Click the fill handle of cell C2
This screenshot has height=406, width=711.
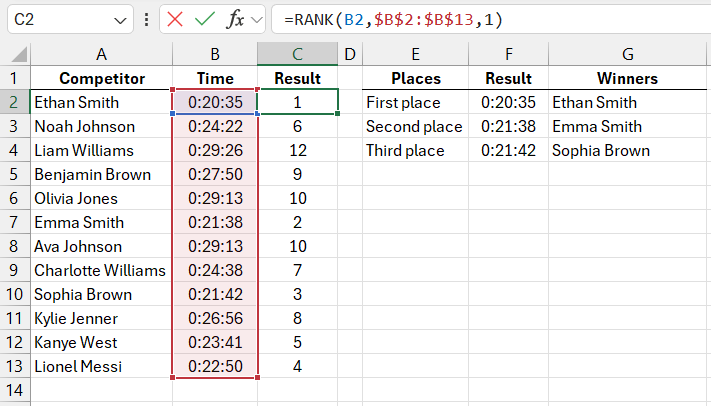pos(337,113)
